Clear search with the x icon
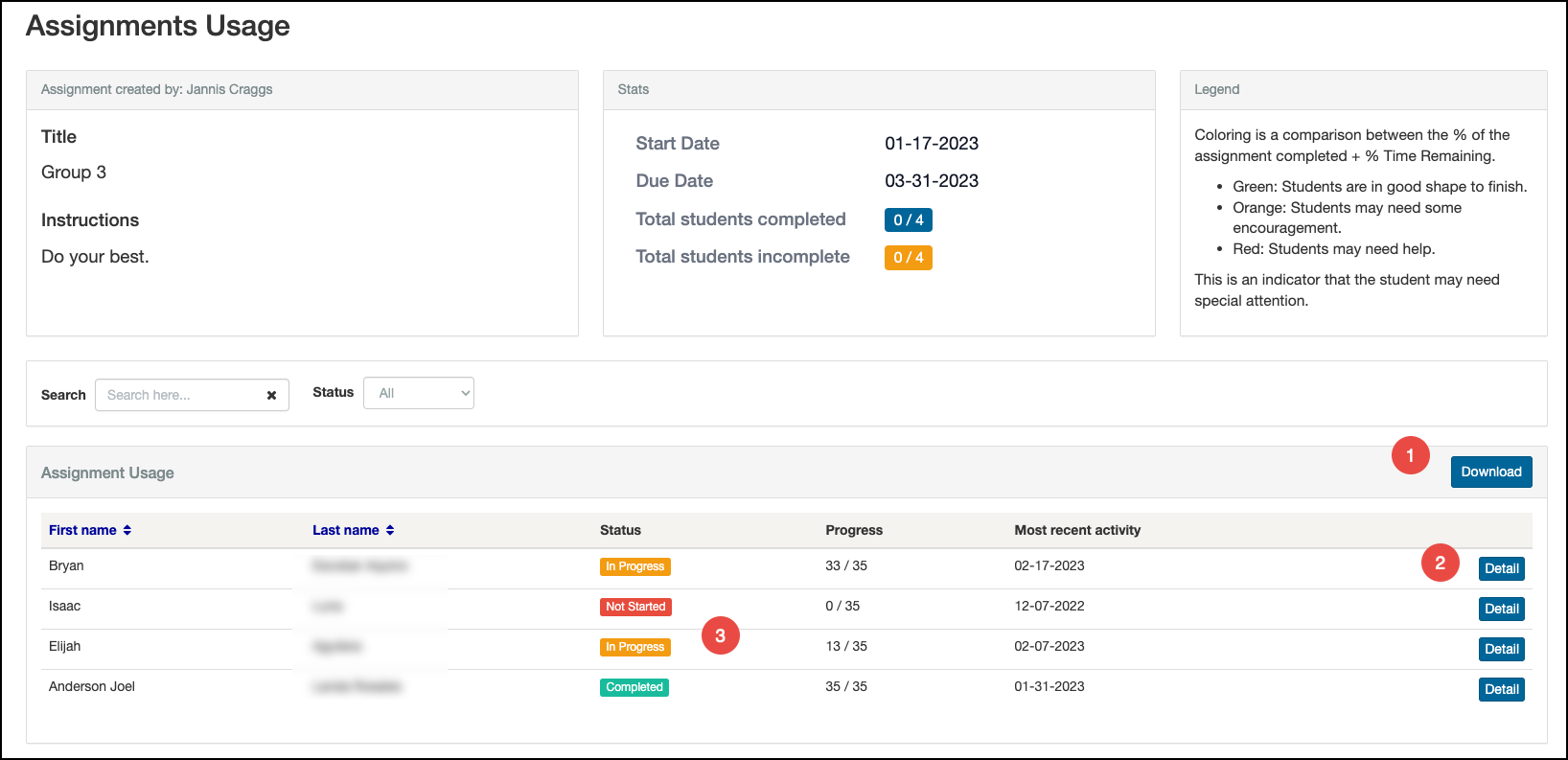Screen dimensions: 1568x760 [271, 395]
